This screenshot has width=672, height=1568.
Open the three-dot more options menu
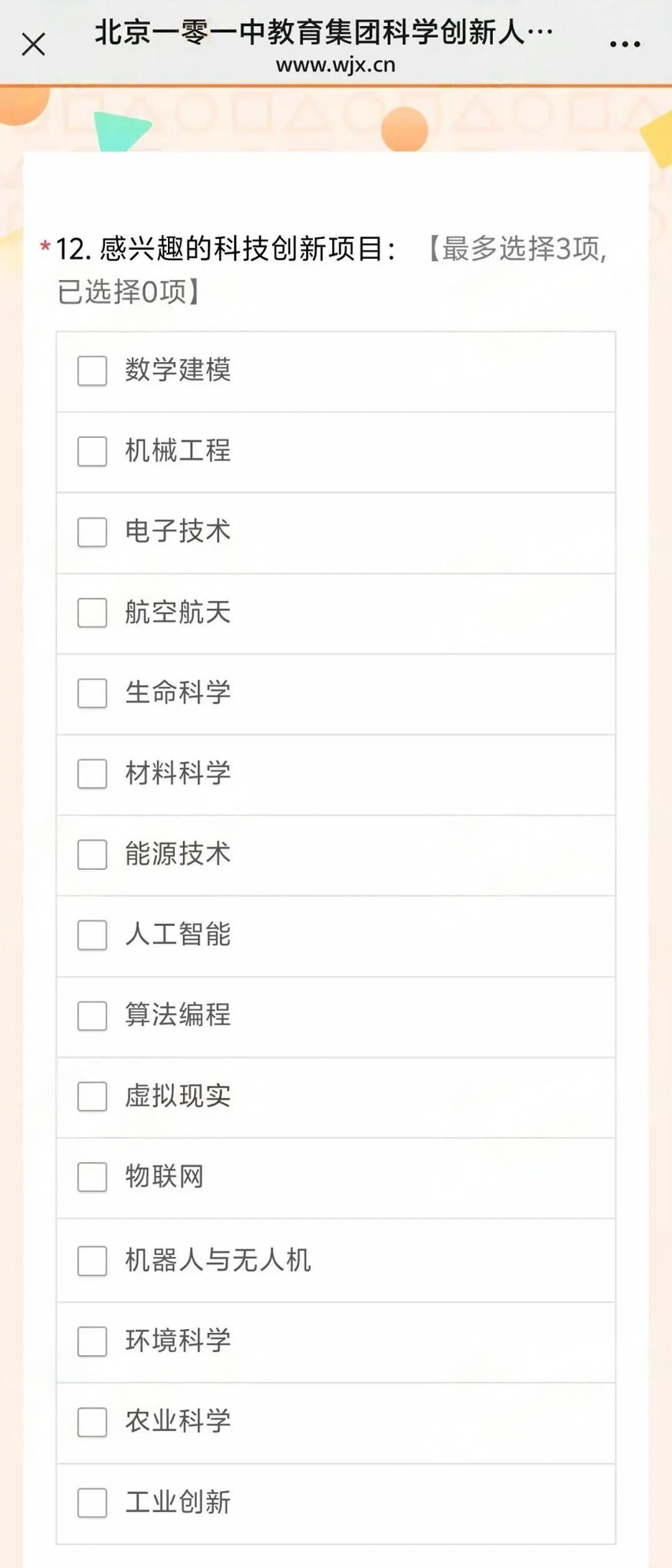point(625,45)
